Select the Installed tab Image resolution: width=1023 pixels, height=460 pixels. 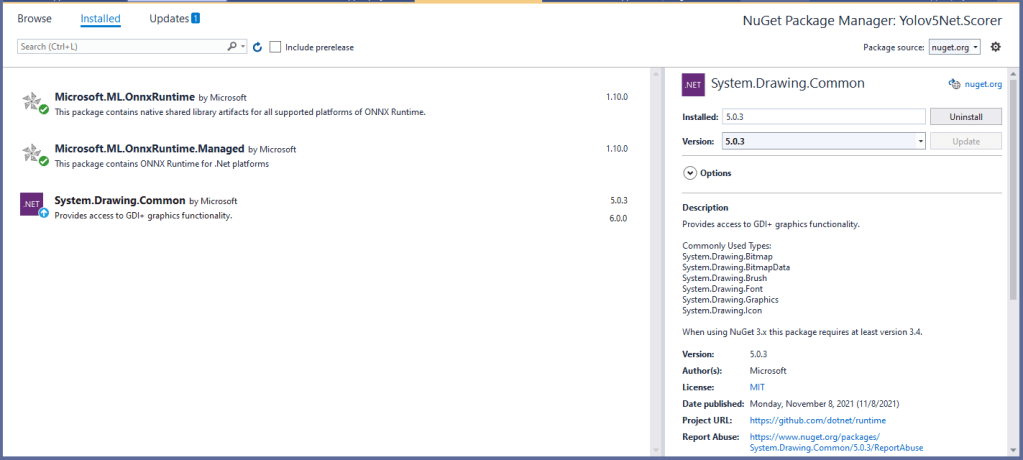point(100,18)
